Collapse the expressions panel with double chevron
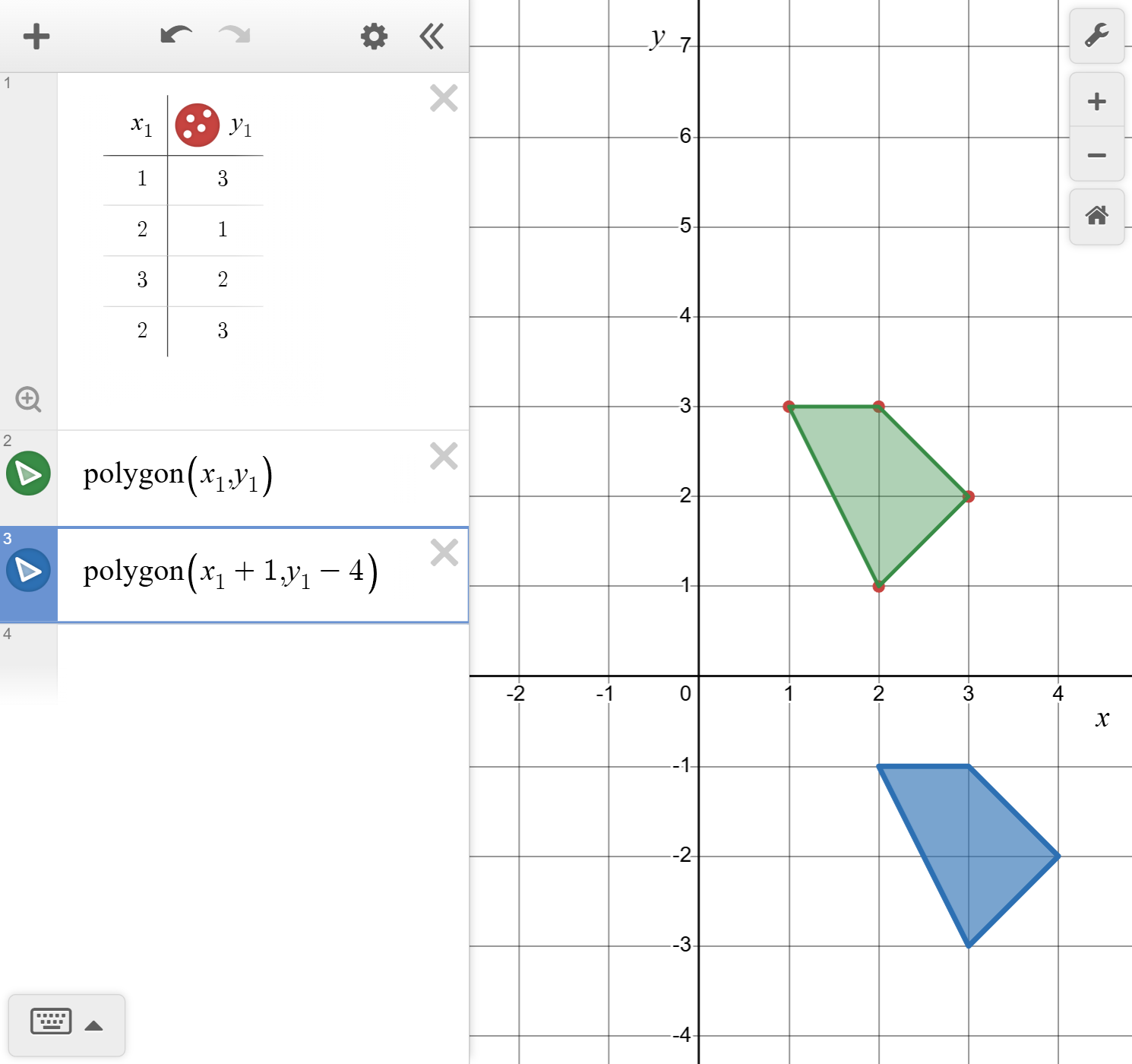This screenshot has width=1132, height=1064. [x=431, y=36]
